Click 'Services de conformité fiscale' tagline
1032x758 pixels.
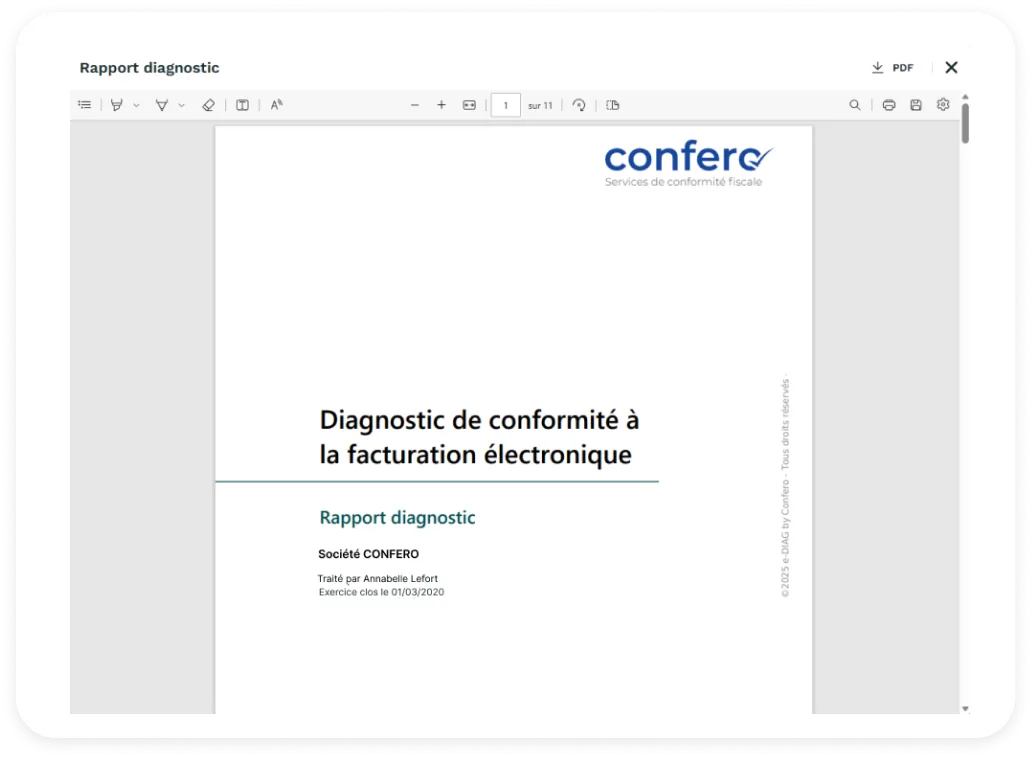pyautogui.click(x=683, y=182)
